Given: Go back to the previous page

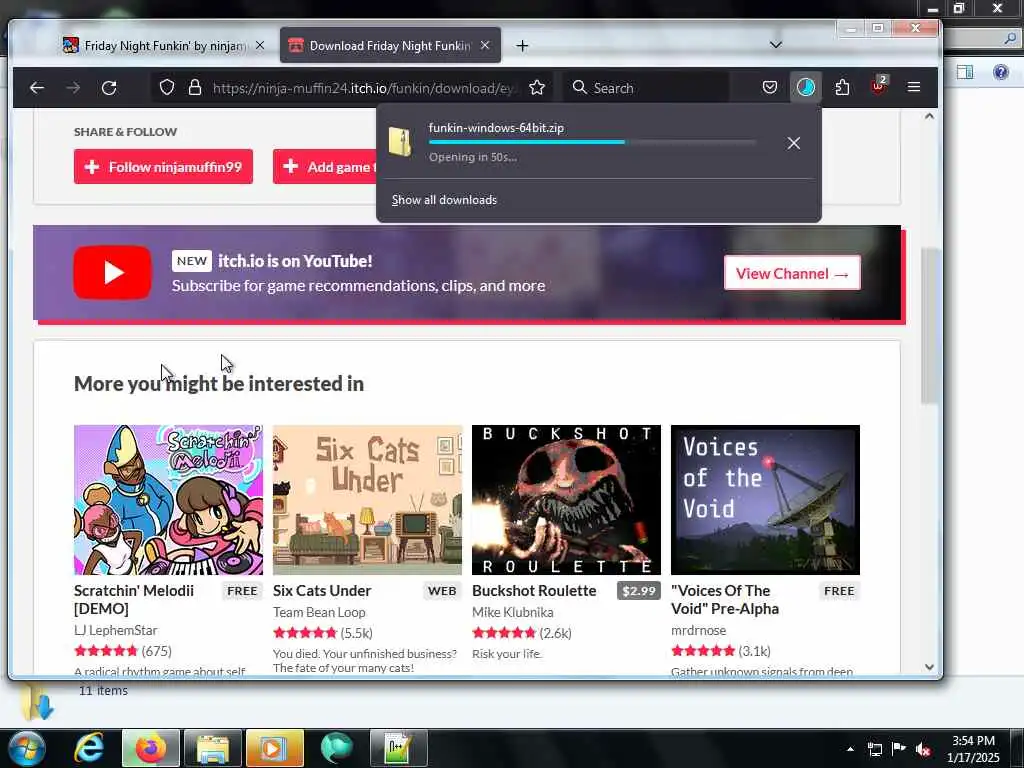Looking at the screenshot, I should coord(37,88).
